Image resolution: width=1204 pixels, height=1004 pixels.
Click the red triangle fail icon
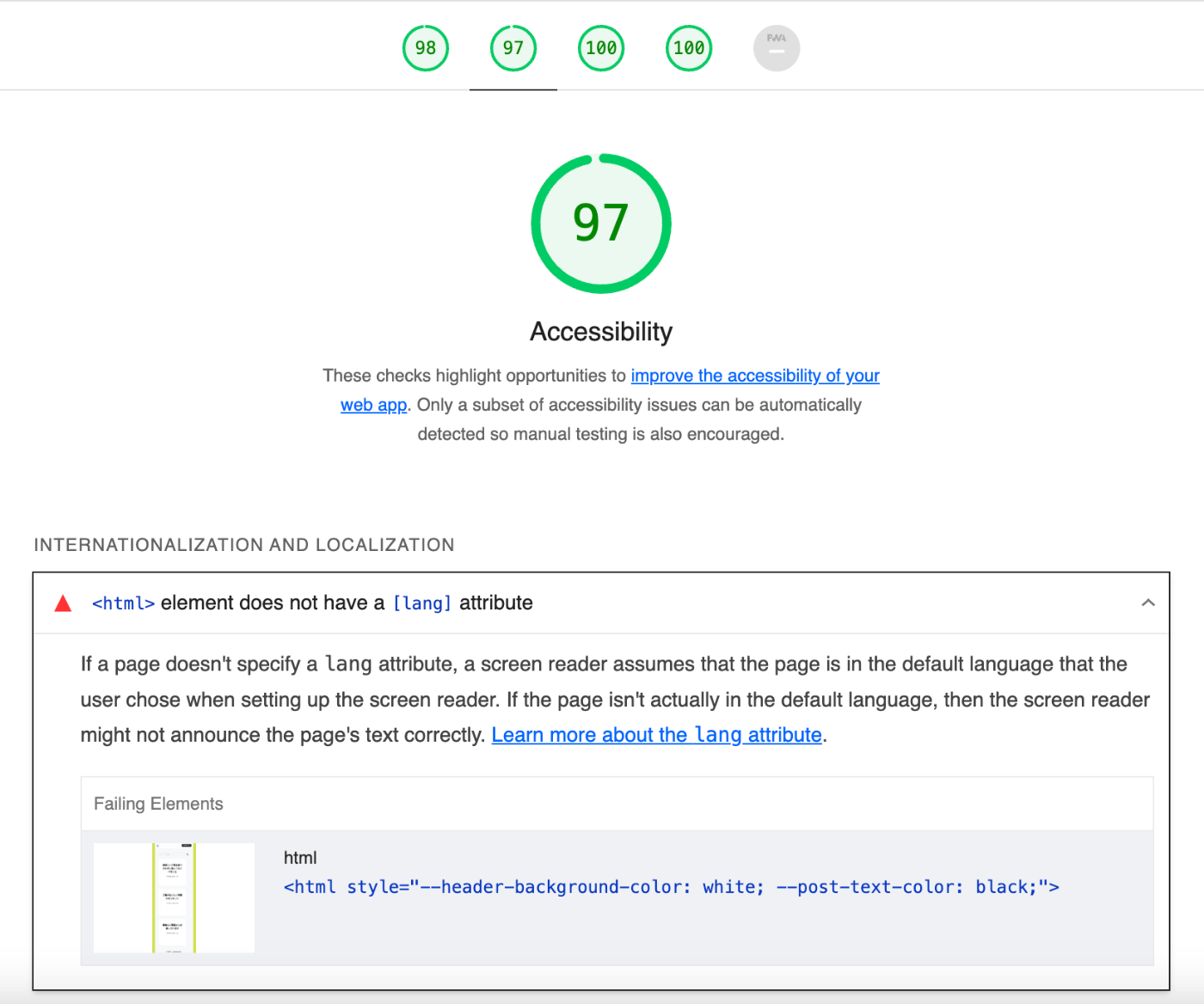pyautogui.click(x=63, y=603)
